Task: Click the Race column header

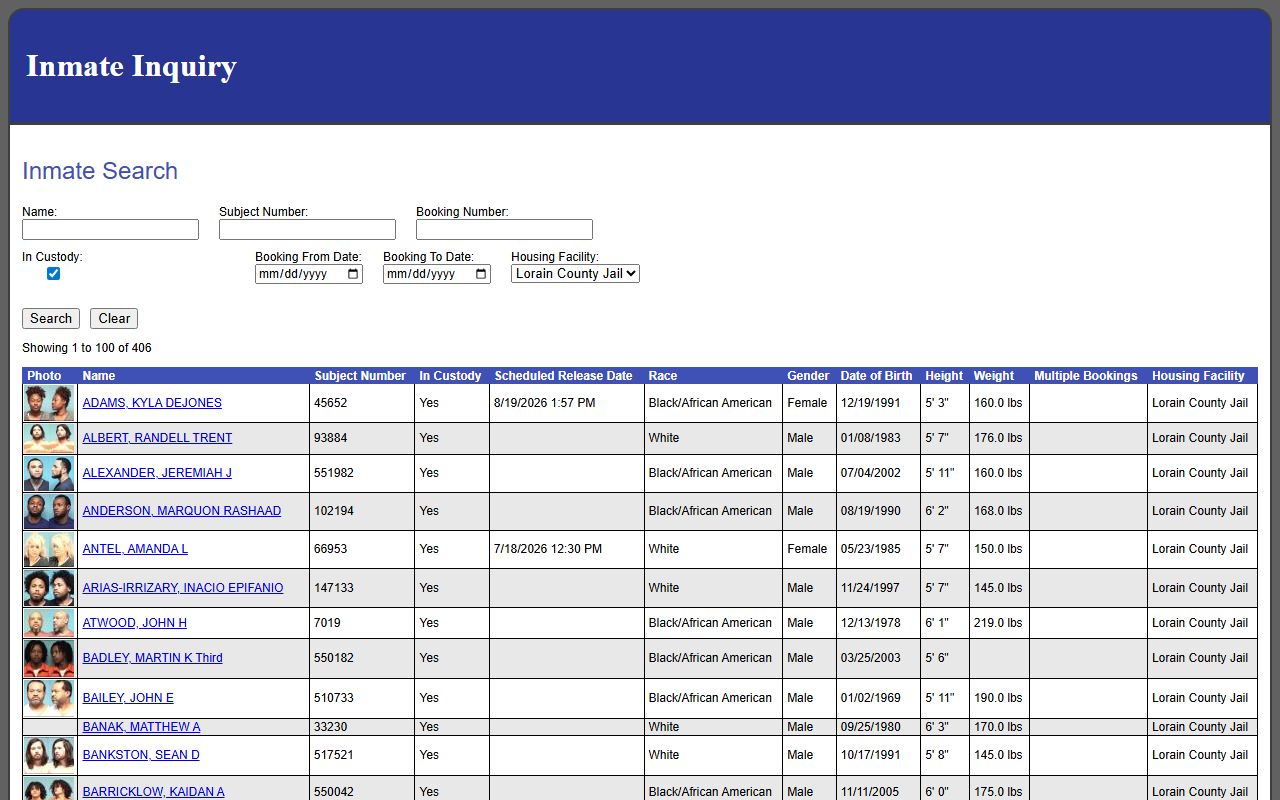Action: pos(662,376)
